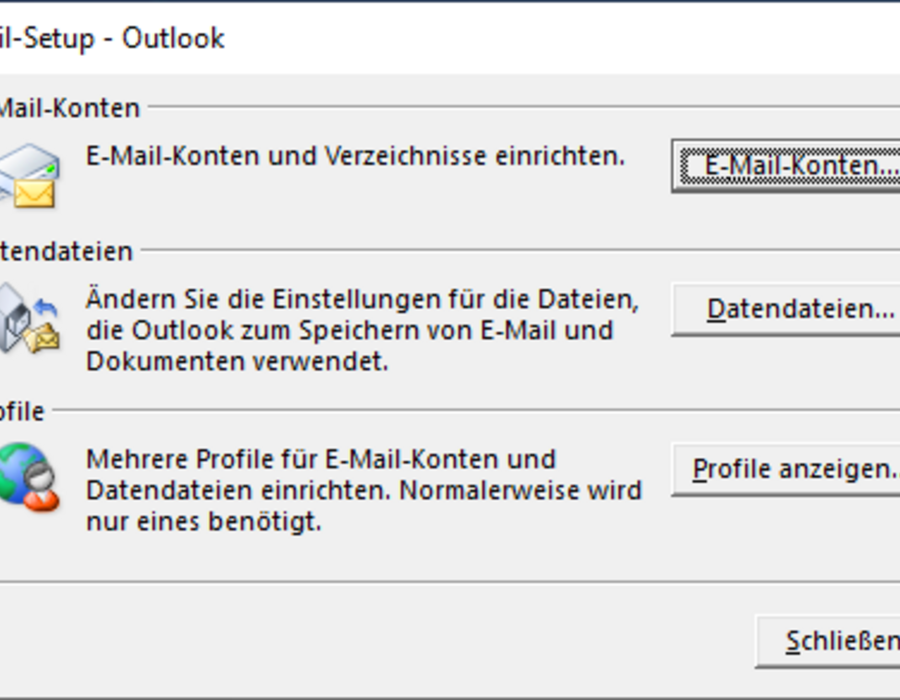Select the Profile anzeigen... button
The height and width of the screenshot is (700, 900).
pyautogui.click(x=786, y=469)
